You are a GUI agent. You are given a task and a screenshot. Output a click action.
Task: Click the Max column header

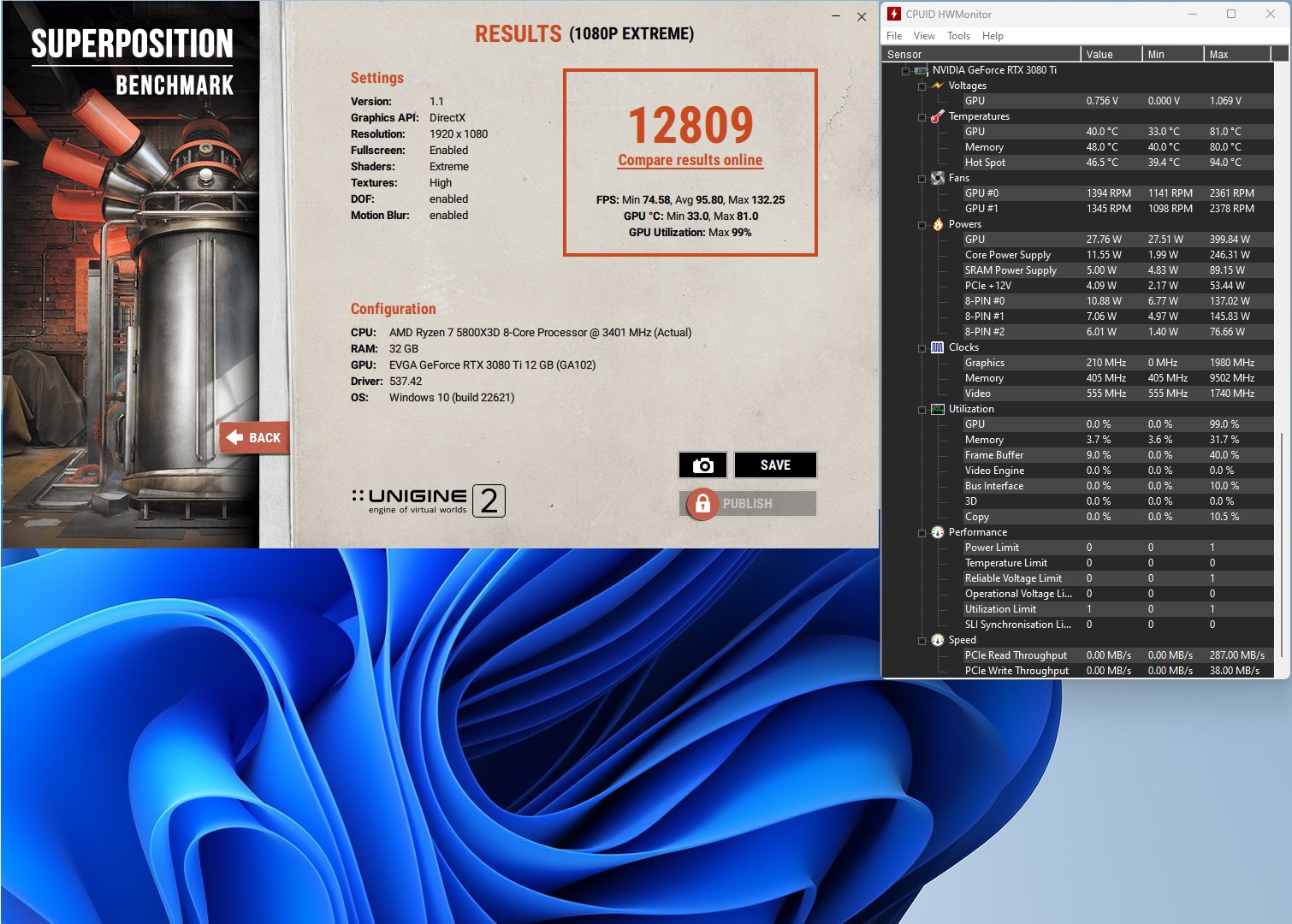[x=1237, y=54]
